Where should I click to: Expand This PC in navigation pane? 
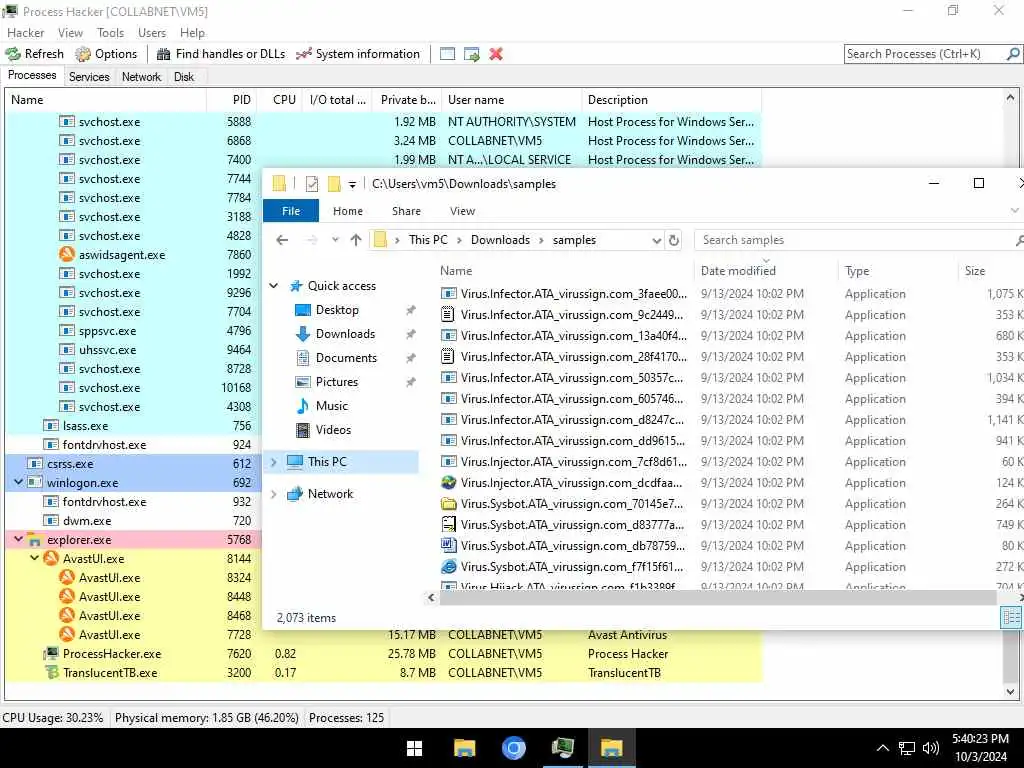click(274, 462)
